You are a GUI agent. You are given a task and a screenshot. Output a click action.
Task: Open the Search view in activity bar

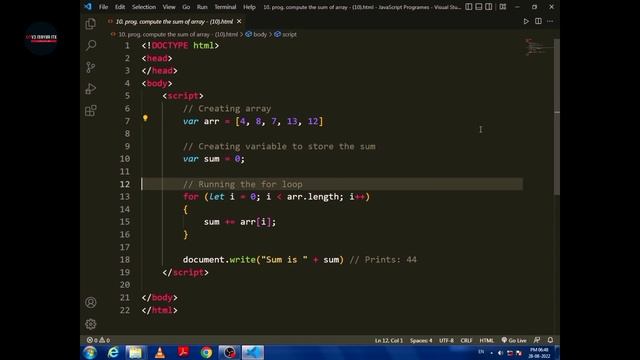[91, 45]
